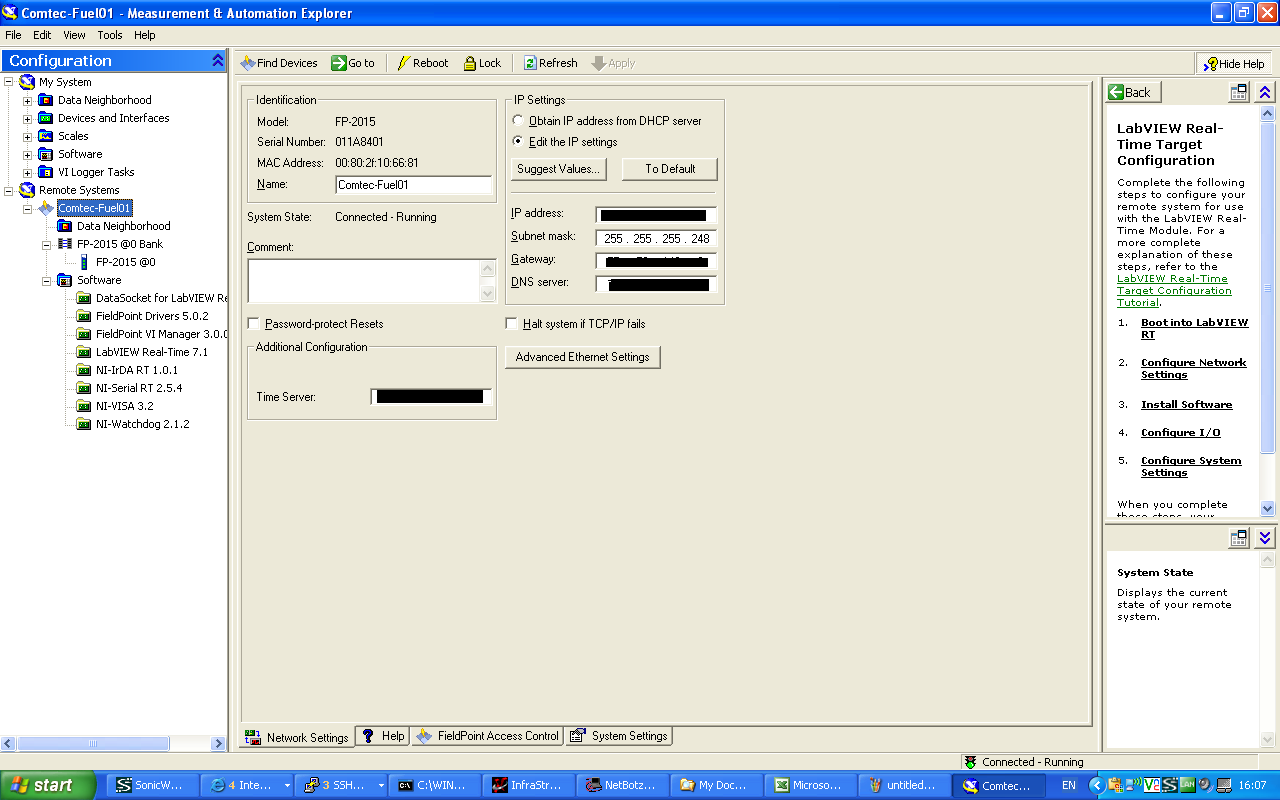Click the help pane Back arrow icon
The image size is (1280, 800).
tap(1116, 92)
